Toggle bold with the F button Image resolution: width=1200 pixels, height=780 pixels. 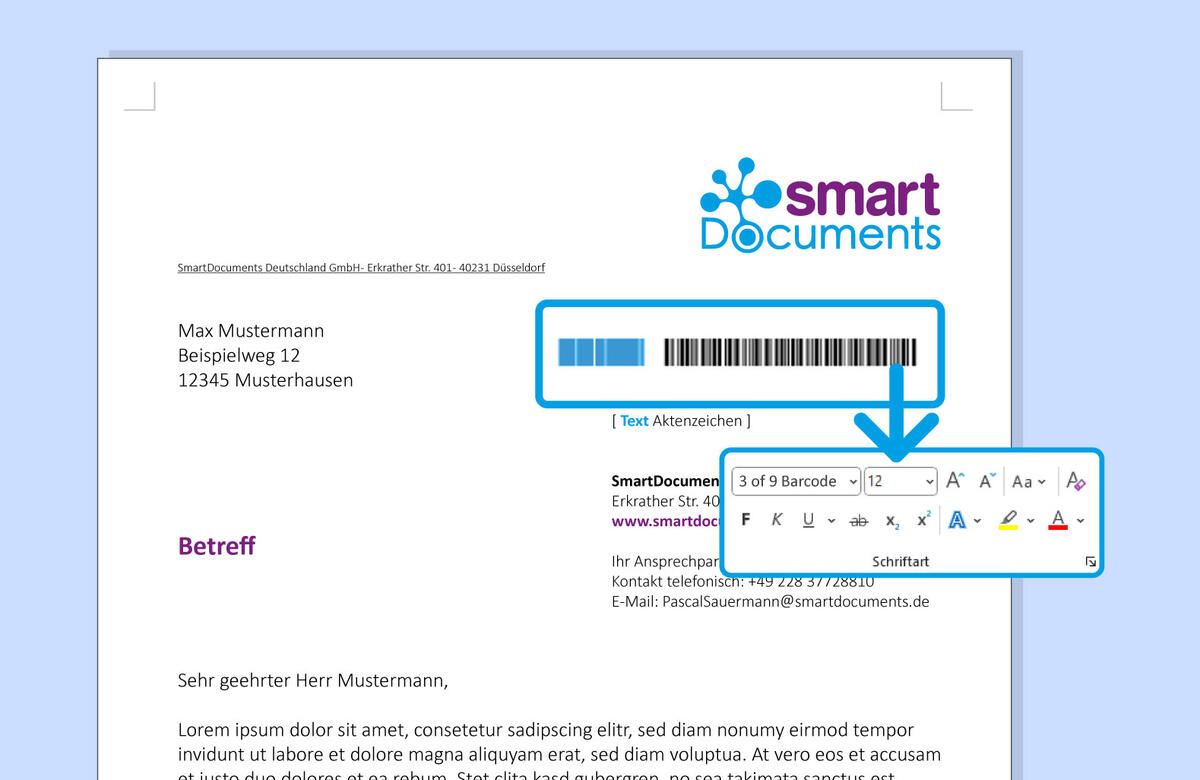tap(745, 520)
